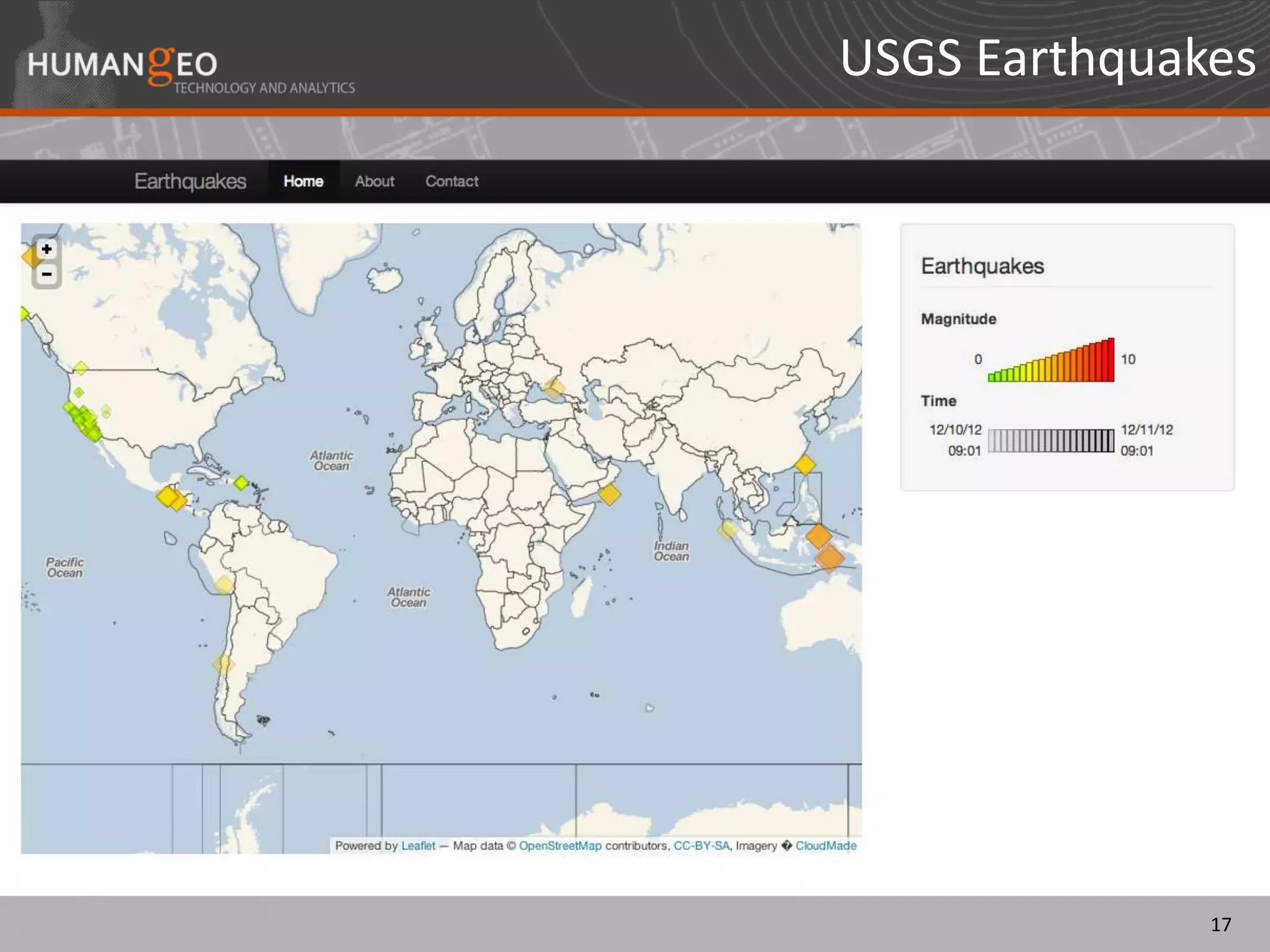This screenshot has width=1270, height=952.
Task: Follow the Leaflet attribution link
Action: pos(418,845)
